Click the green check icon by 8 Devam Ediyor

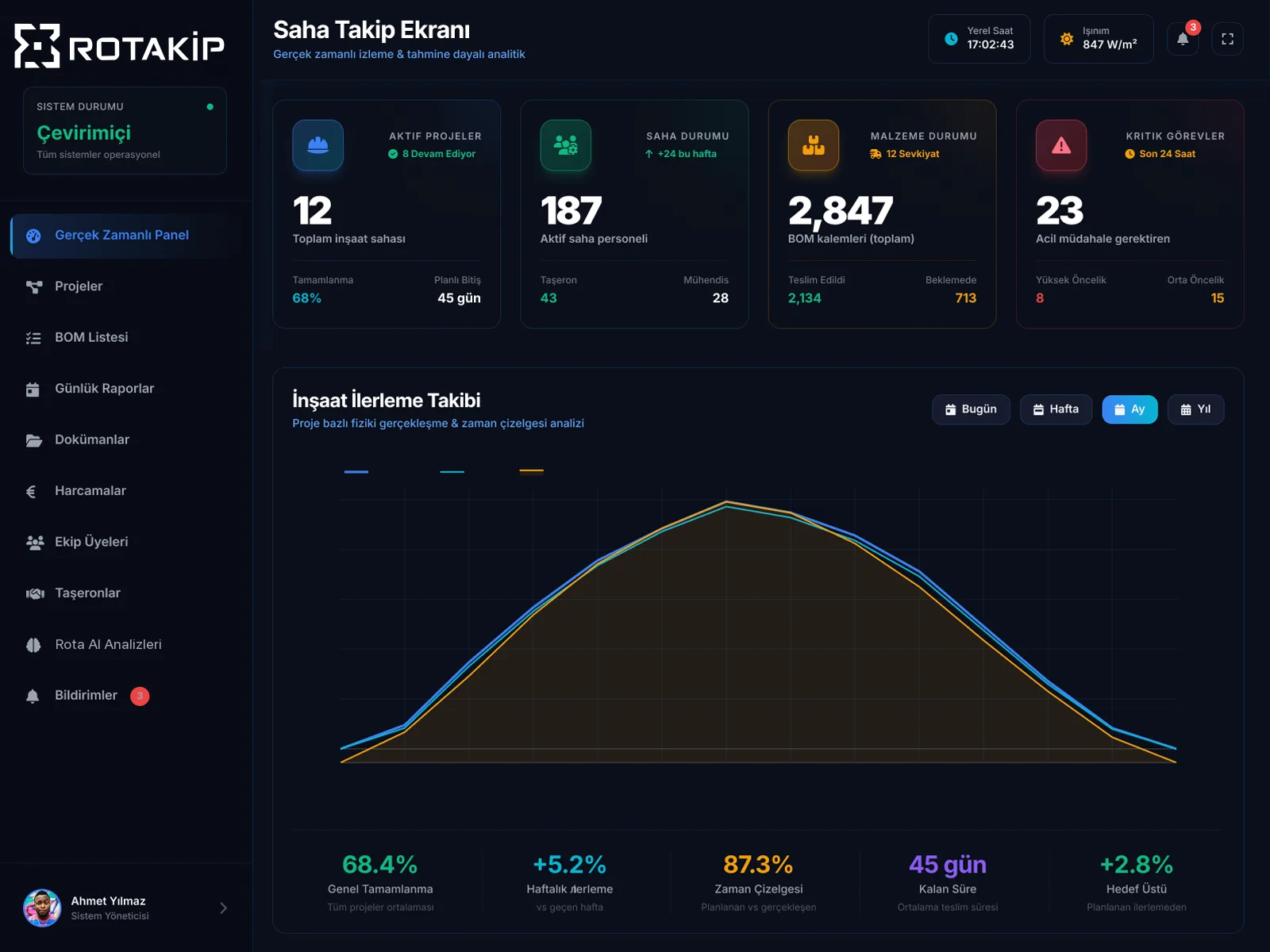[393, 154]
